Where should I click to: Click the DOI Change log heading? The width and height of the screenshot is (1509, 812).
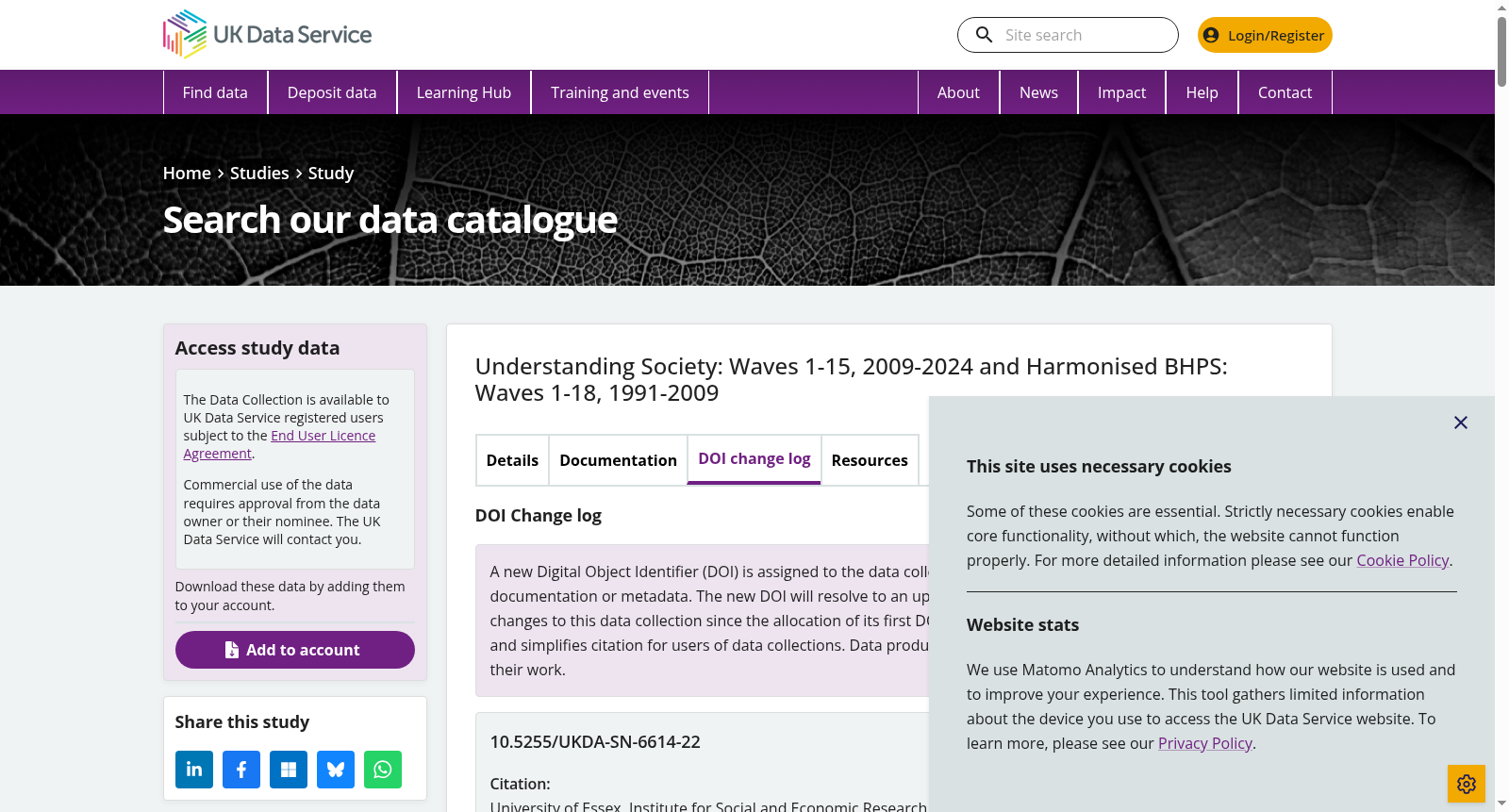539,516
